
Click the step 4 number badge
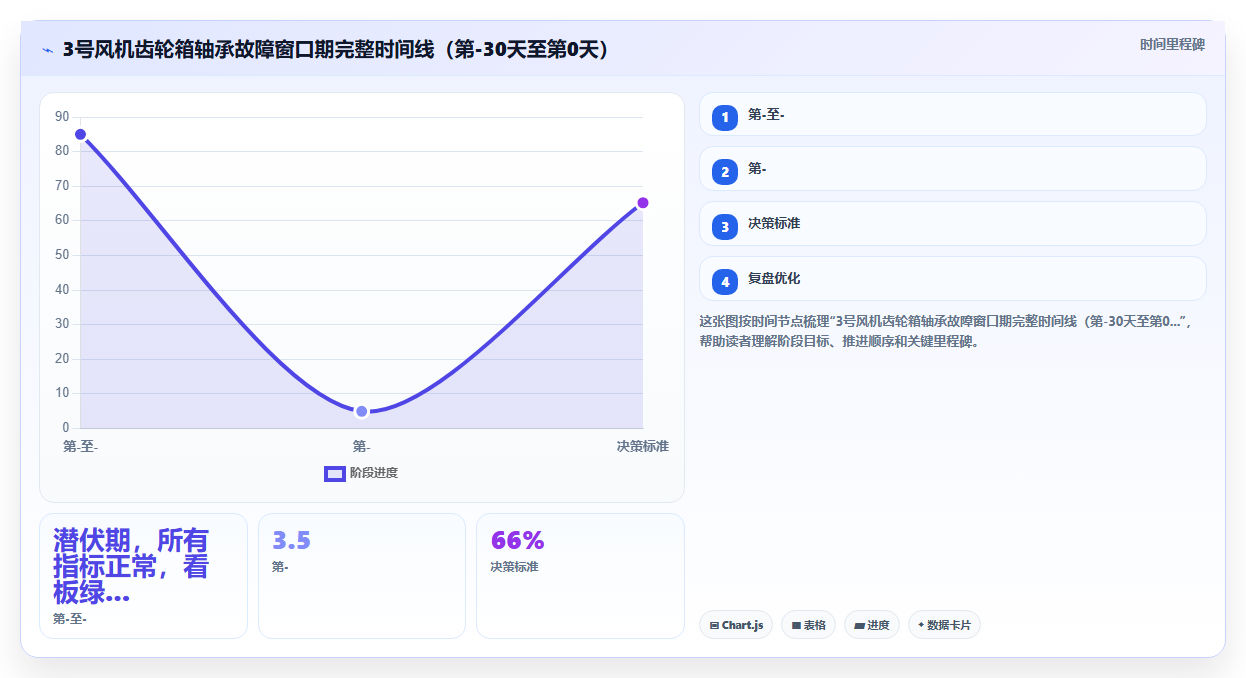pyautogui.click(x=725, y=282)
